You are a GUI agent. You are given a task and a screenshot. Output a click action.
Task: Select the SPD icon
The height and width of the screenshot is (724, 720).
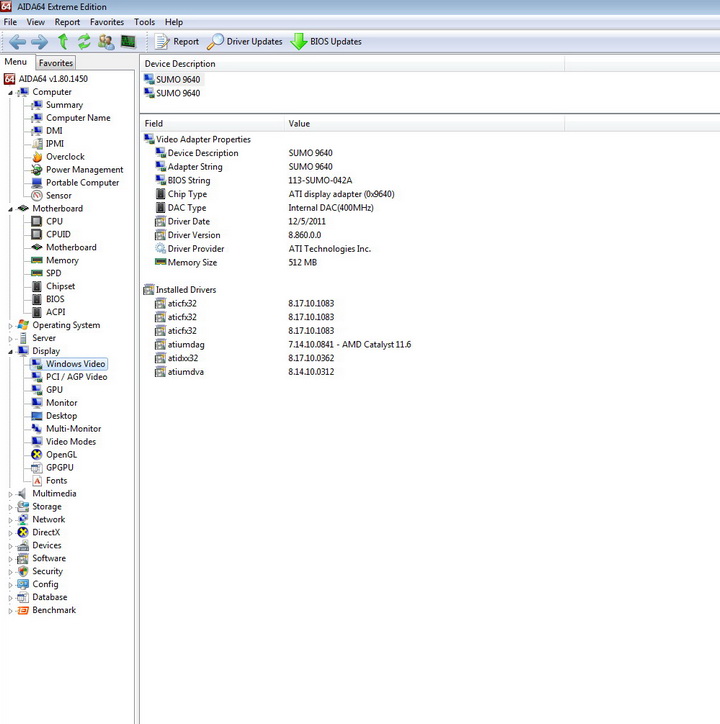click(37, 273)
